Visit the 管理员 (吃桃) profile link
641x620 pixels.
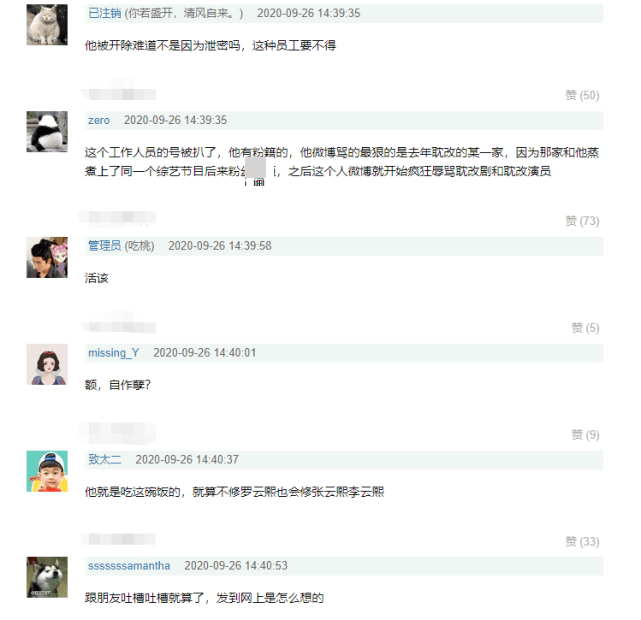tap(121, 246)
